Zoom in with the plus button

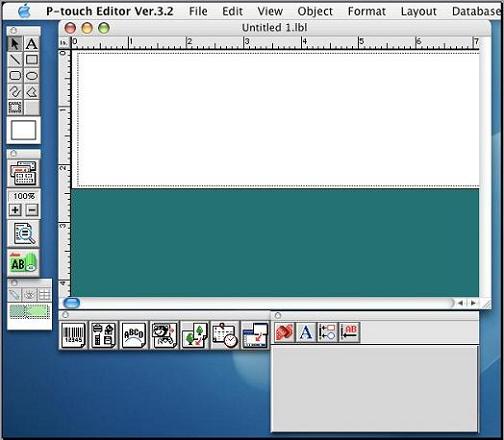(x=15, y=210)
